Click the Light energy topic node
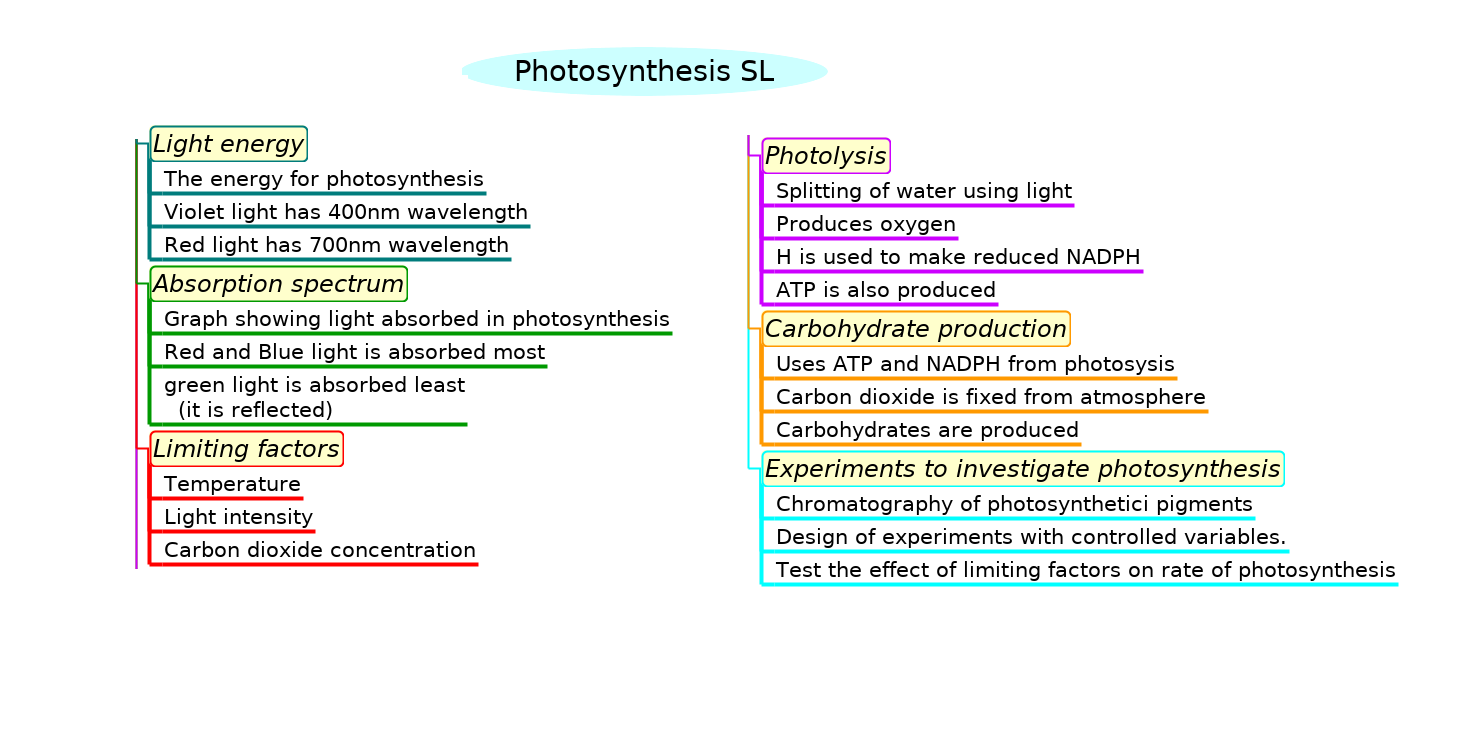Screen dimensions: 1480x730 [x=228, y=145]
